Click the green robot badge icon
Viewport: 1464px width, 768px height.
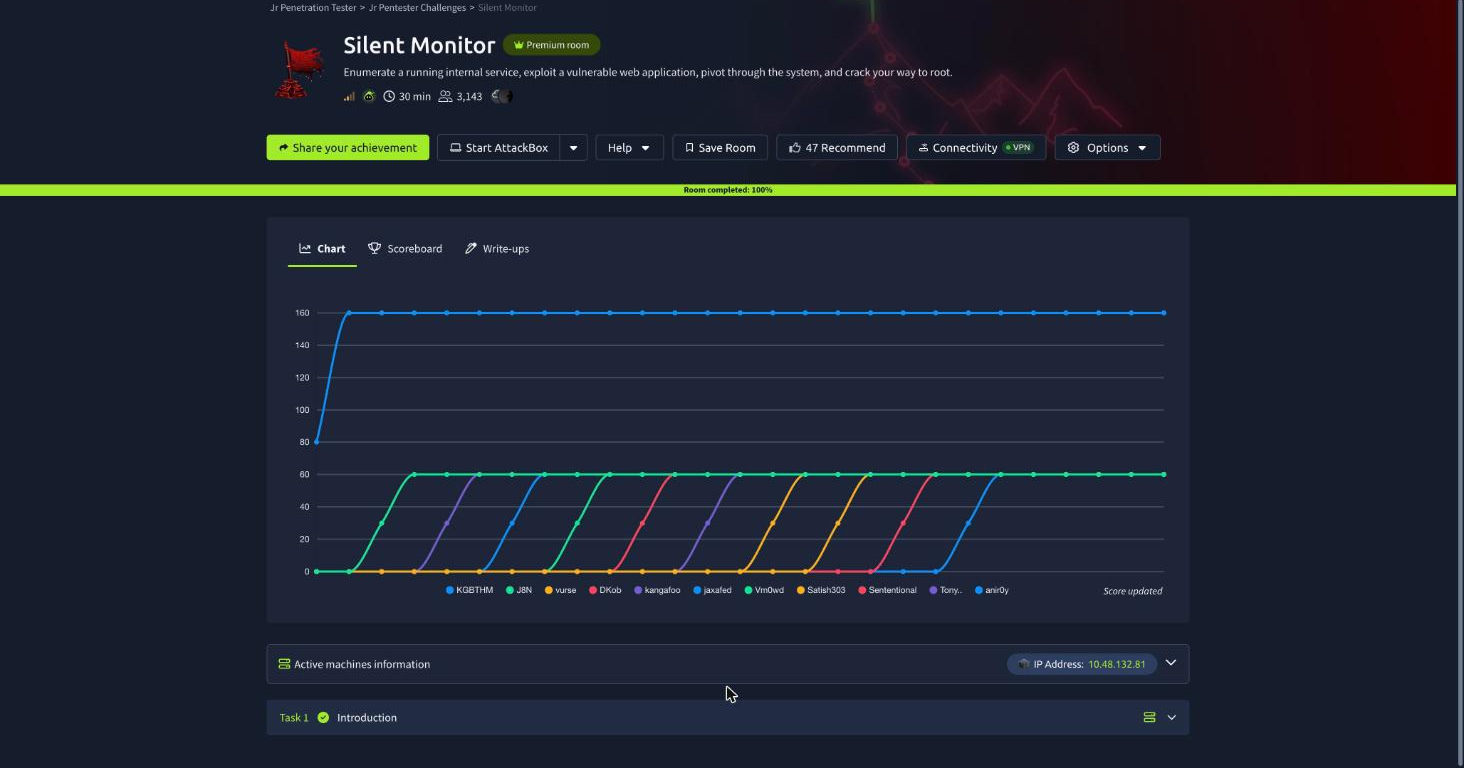pyautogui.click(x=369, y=96)
